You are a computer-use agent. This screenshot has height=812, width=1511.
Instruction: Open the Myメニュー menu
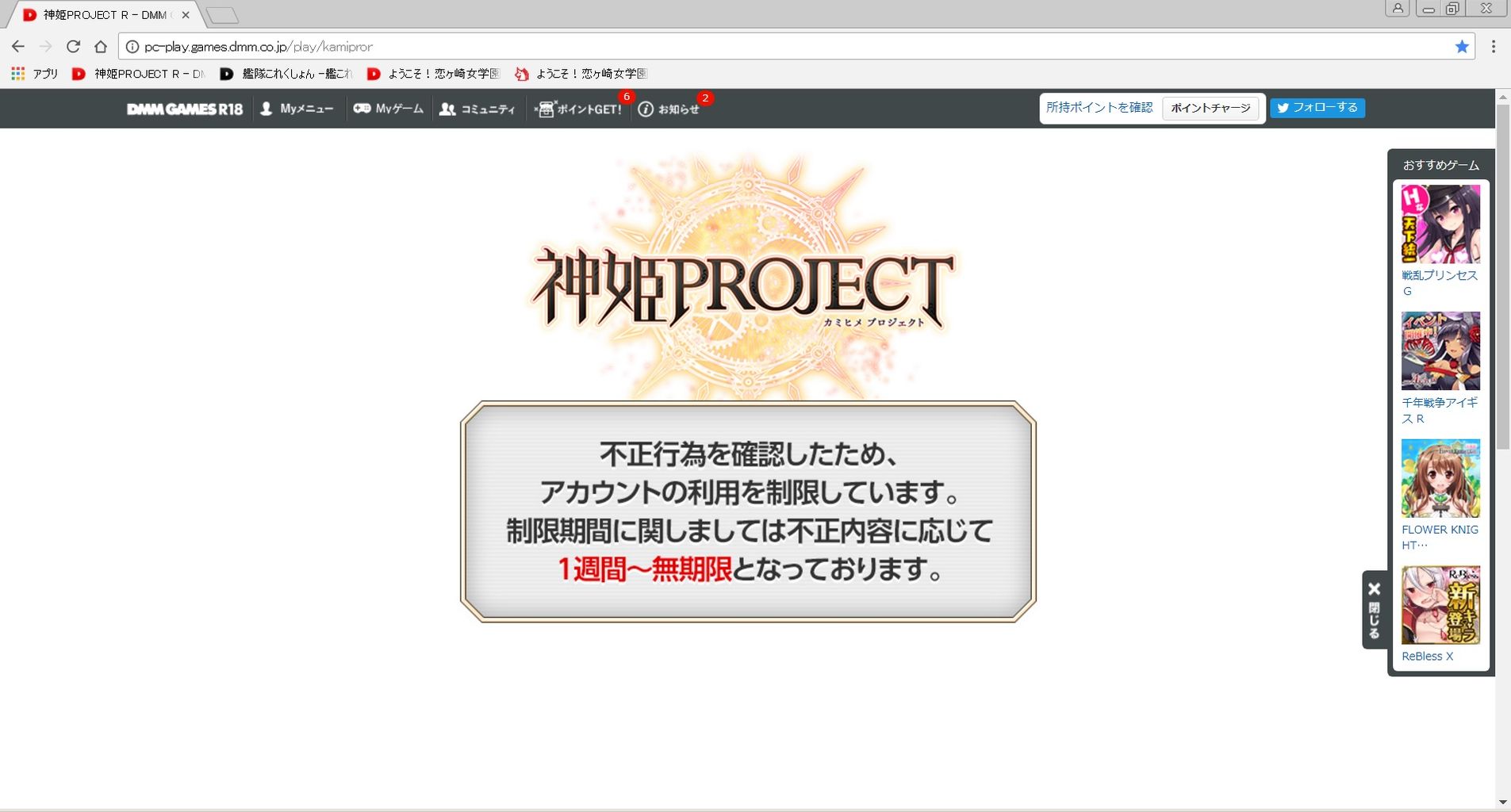(297, 109)
